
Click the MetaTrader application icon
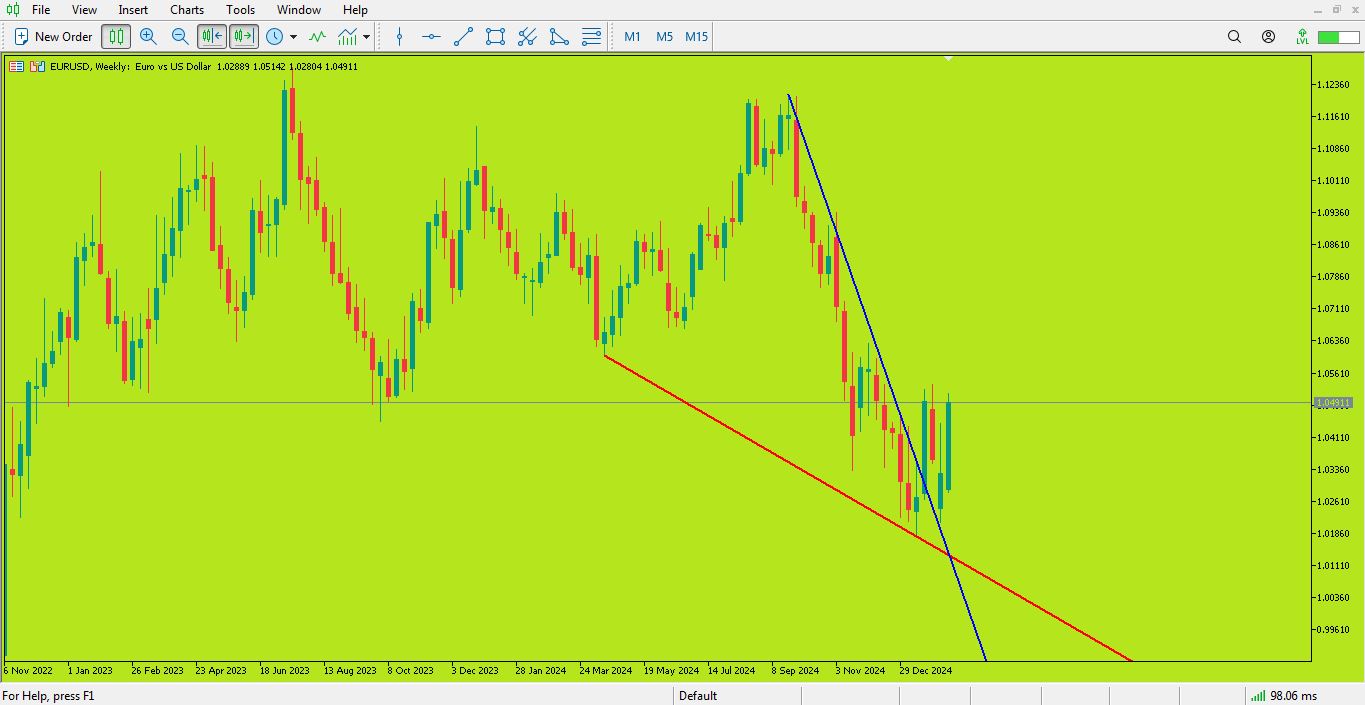pyautogui.click(x=13, y=10)
